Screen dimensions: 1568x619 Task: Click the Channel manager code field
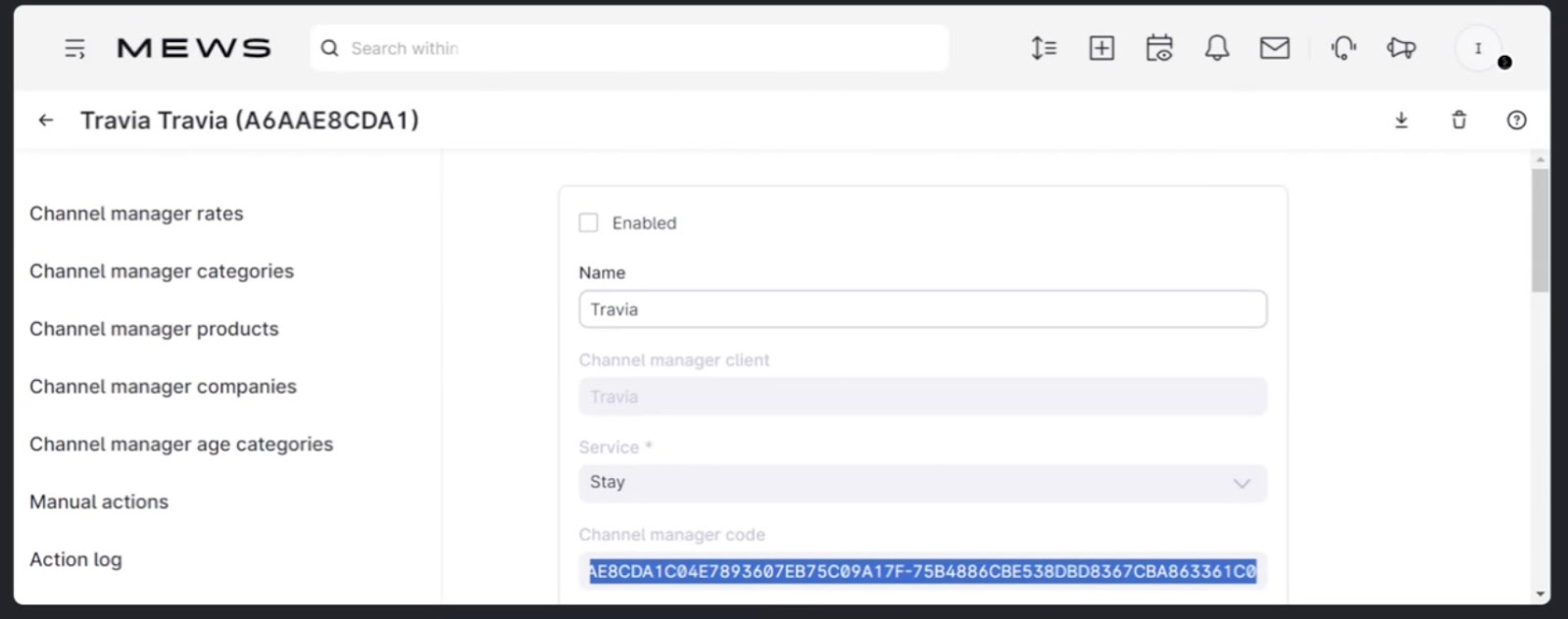click(x=922, y=571)
